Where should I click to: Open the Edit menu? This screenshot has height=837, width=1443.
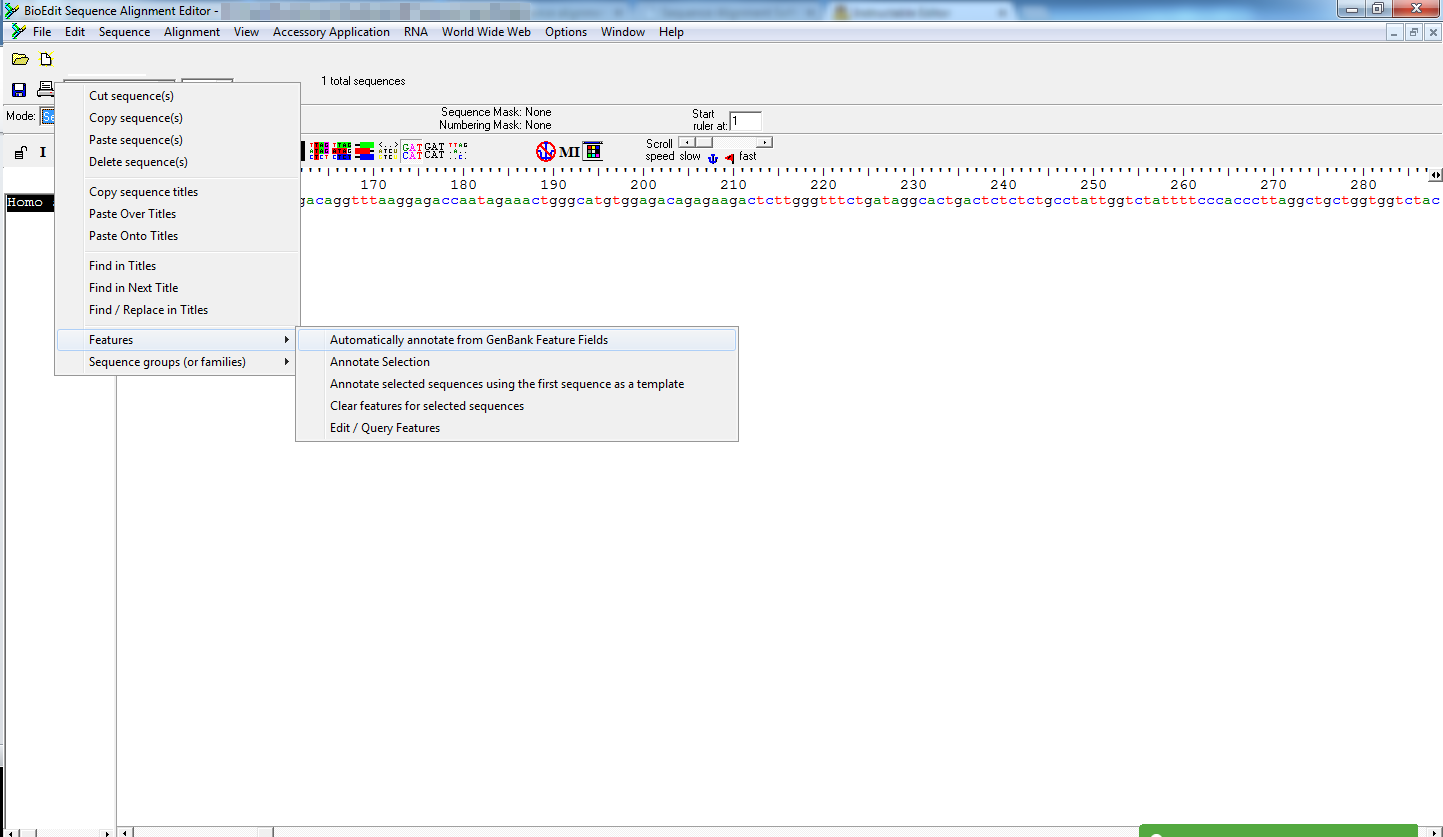point(75,32)
